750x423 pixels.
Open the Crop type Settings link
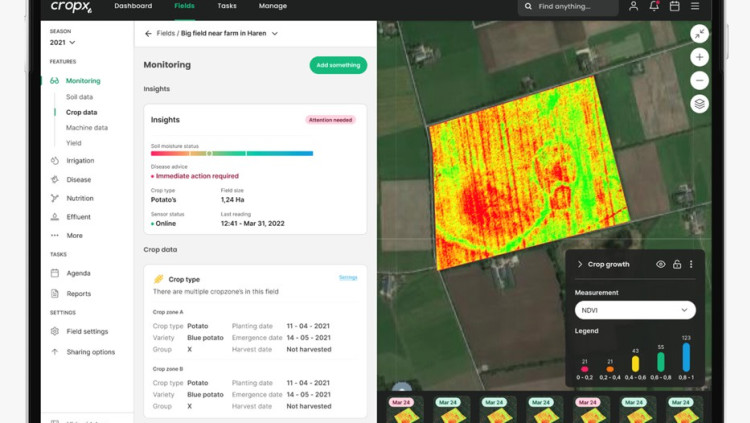click(348, 278)
